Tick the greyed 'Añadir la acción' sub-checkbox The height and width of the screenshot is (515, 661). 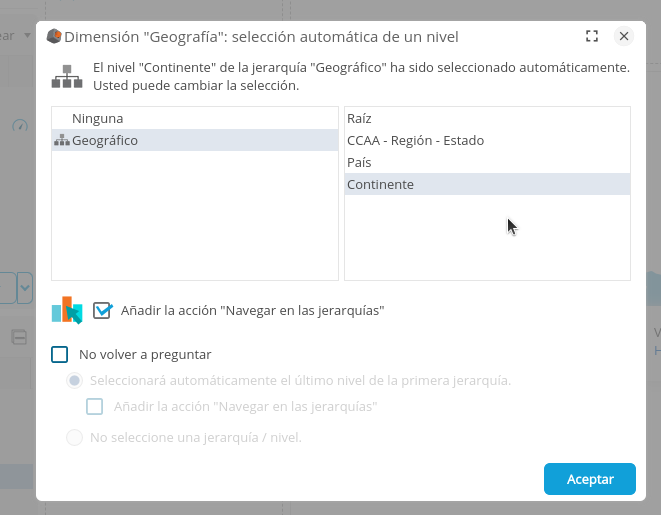point(95,407)
